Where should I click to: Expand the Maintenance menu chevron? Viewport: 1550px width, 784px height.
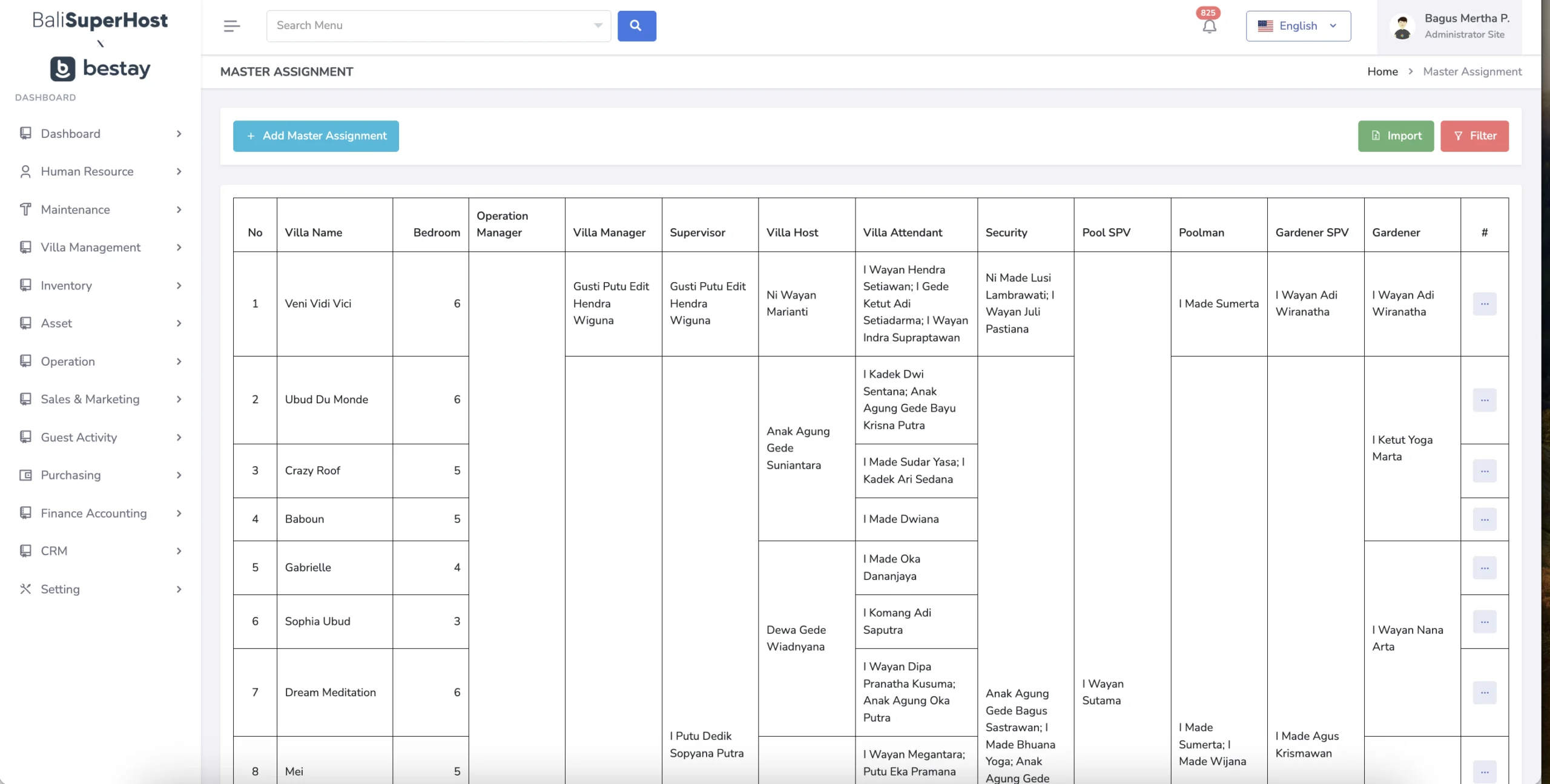pos(179,209)
